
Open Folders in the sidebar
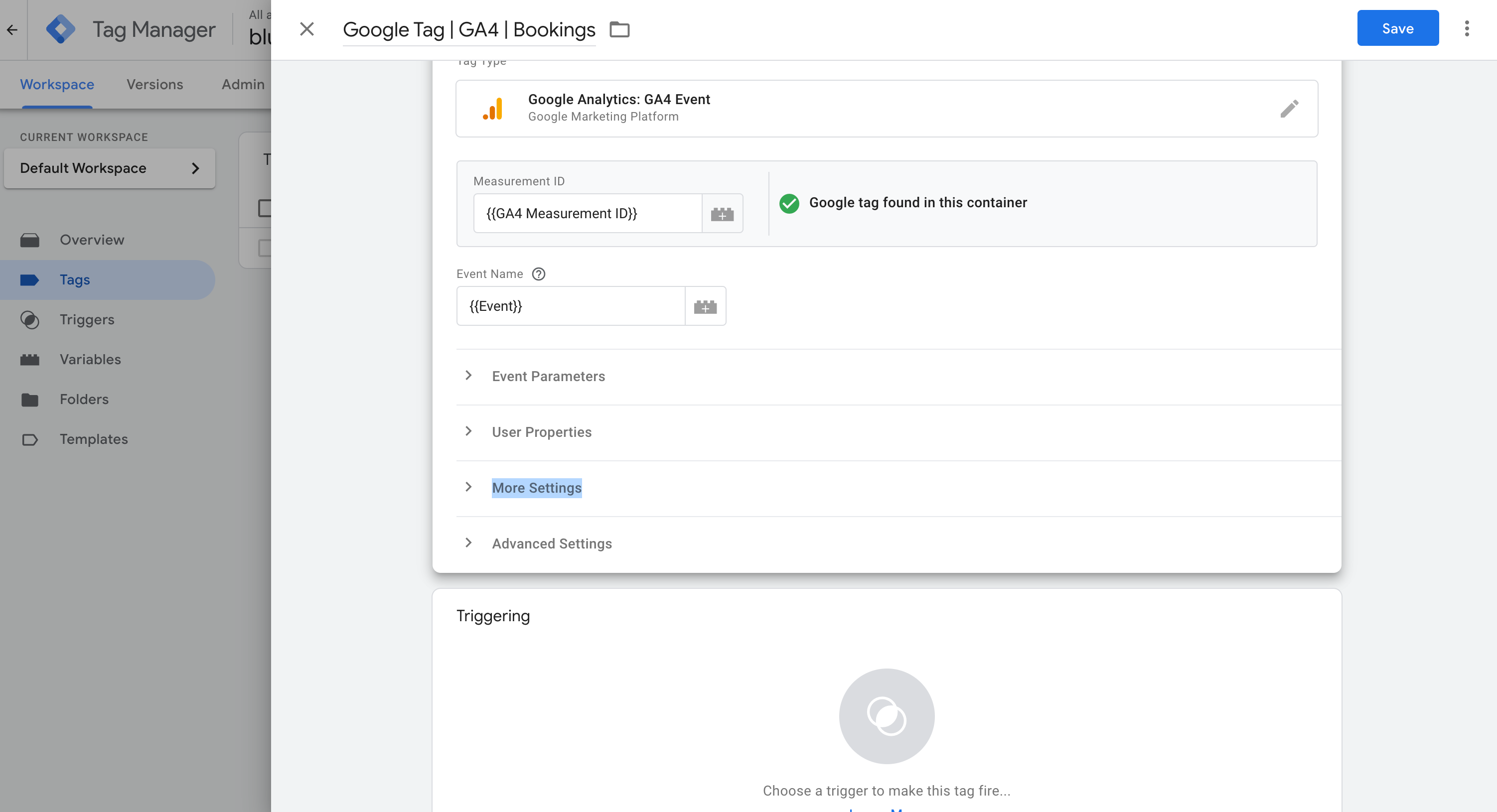point(108,400)
